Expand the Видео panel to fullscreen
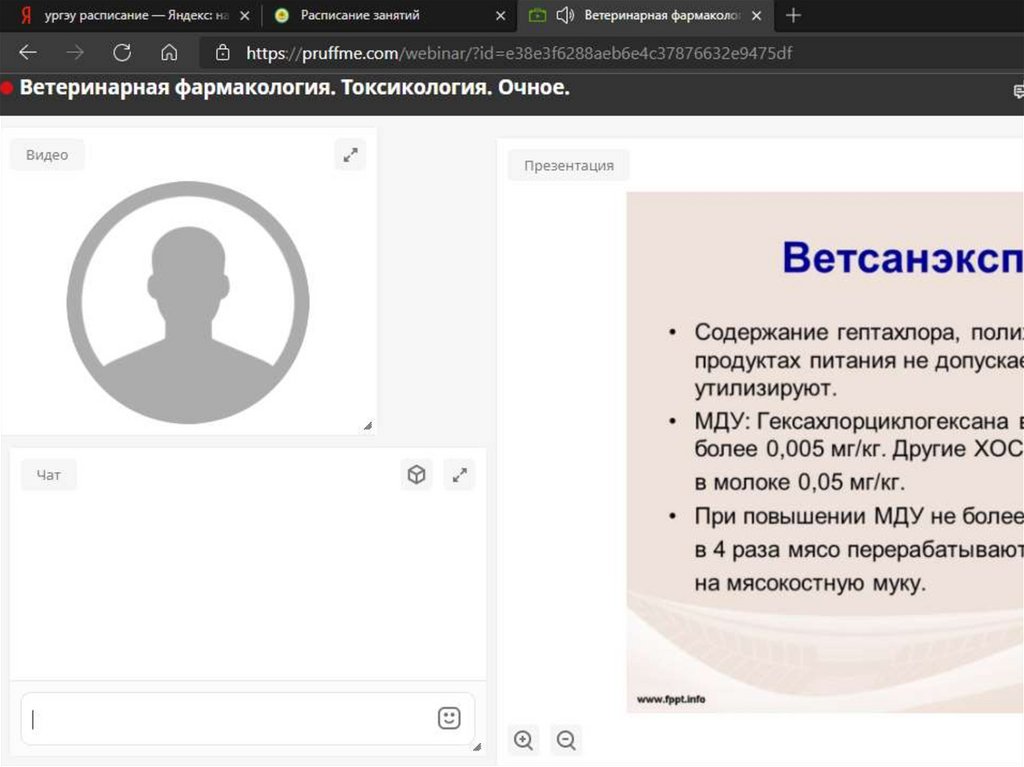 pos(350,155)
